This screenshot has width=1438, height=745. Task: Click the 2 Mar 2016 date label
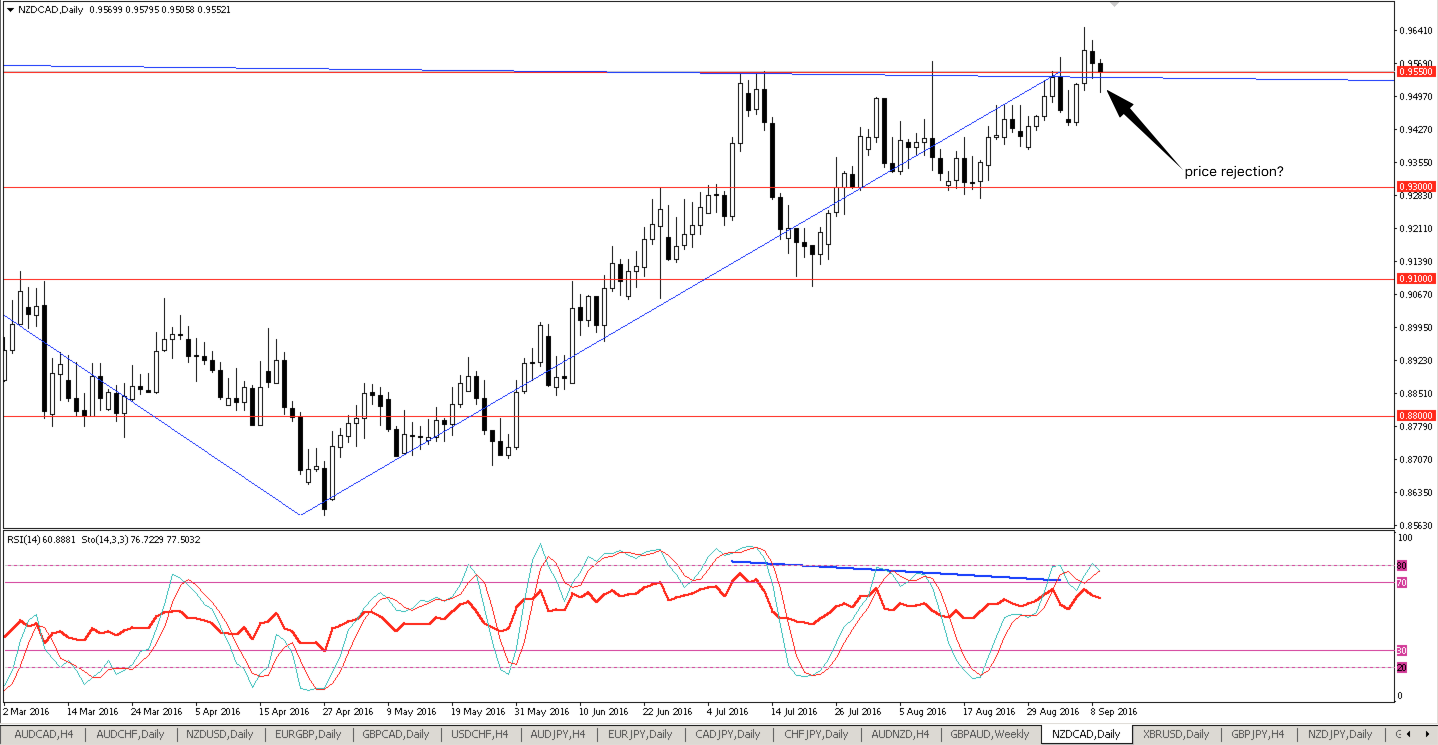coord(26,712)
